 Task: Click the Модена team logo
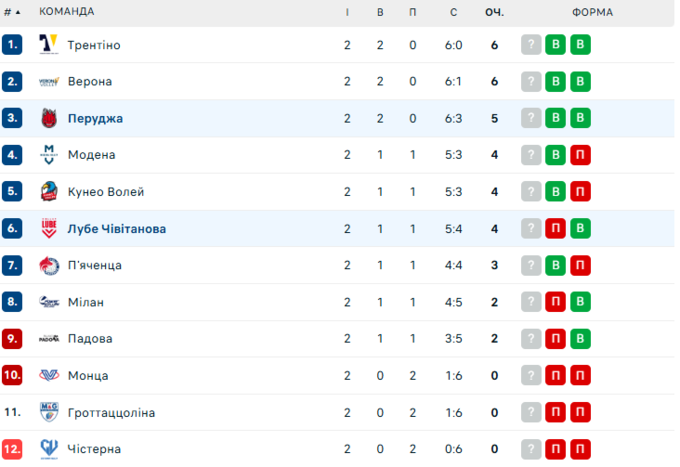tap(48, 155)
